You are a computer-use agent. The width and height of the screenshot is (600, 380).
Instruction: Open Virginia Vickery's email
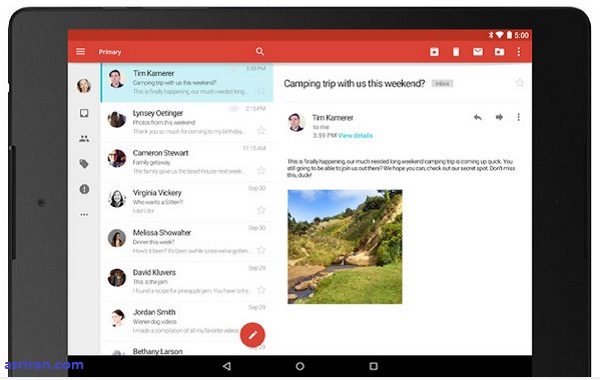click(187, 201)
